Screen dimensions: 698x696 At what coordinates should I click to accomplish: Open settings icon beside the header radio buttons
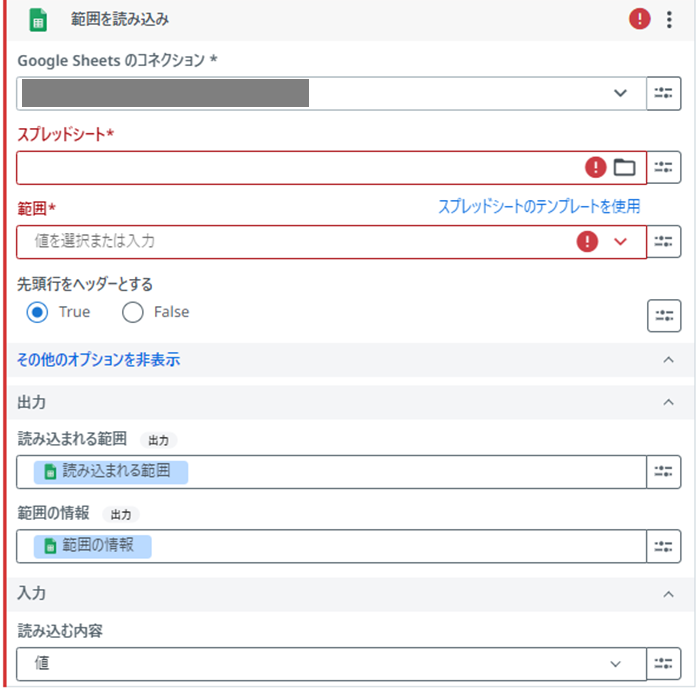click(664, 316)
